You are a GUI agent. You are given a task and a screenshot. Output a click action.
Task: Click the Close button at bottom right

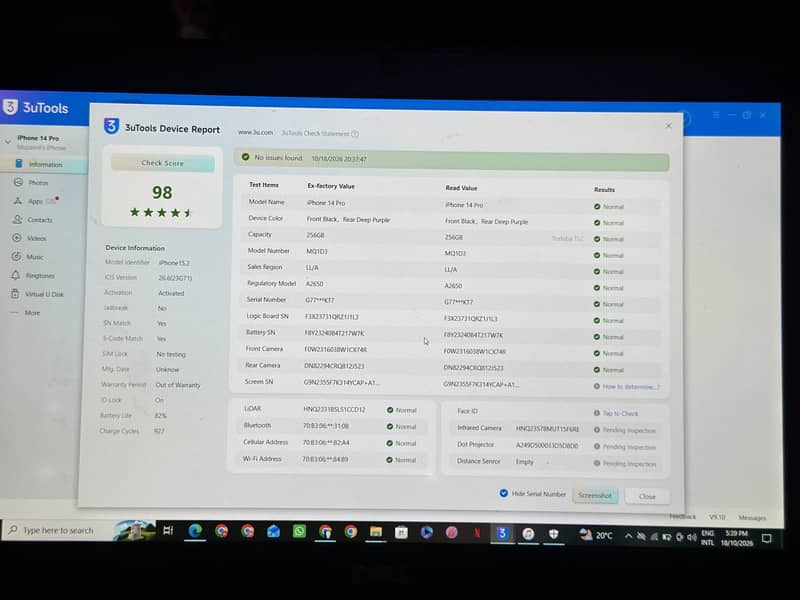click(647, 496)
